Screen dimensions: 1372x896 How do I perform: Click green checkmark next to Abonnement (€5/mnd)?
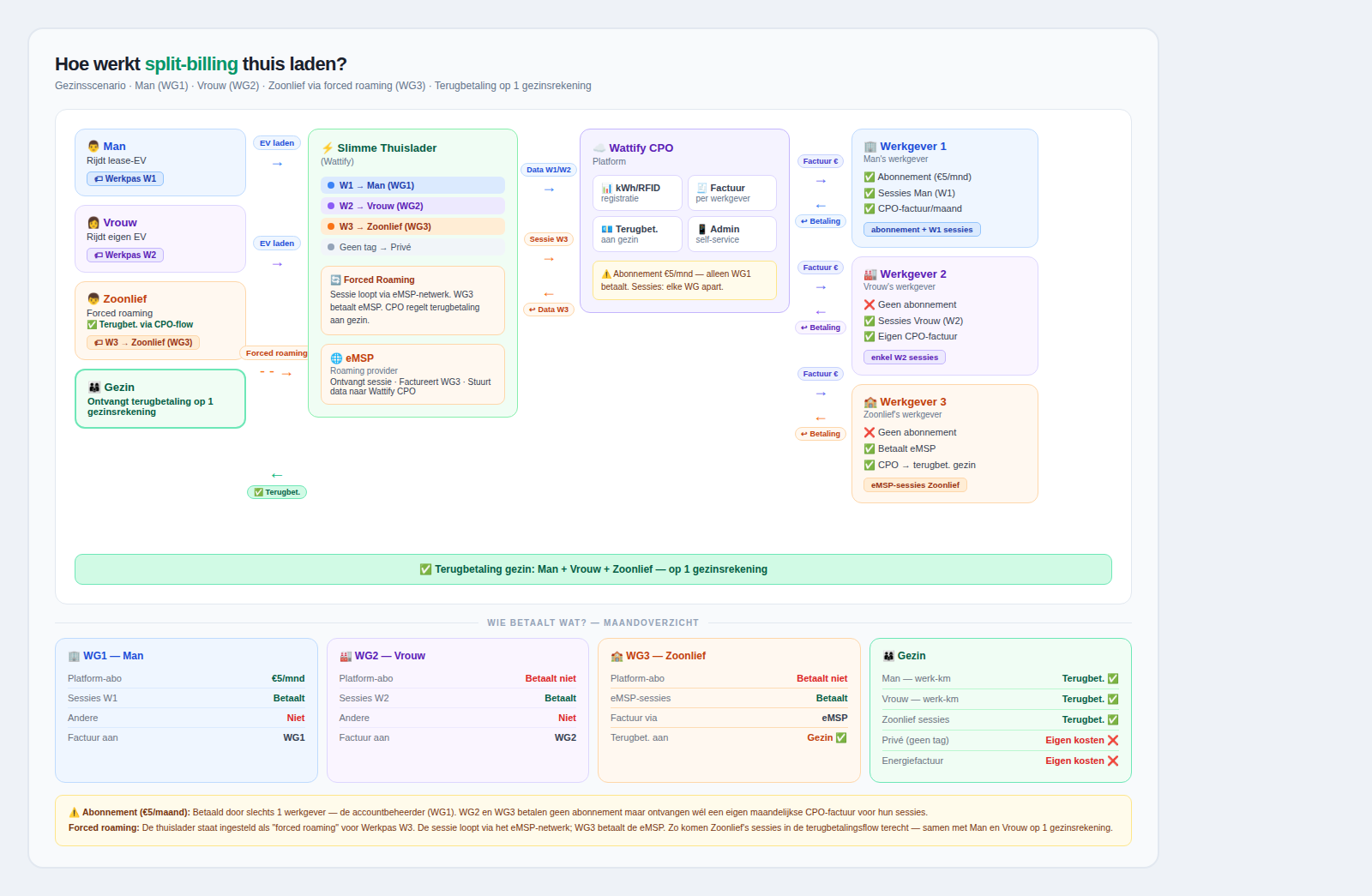[x=870, y=177]
